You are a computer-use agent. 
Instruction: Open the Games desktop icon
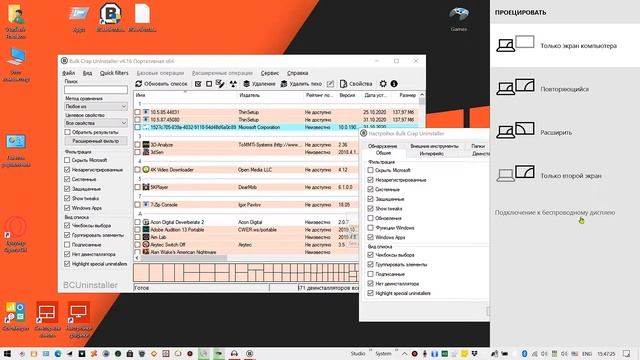tap(459, 19)
